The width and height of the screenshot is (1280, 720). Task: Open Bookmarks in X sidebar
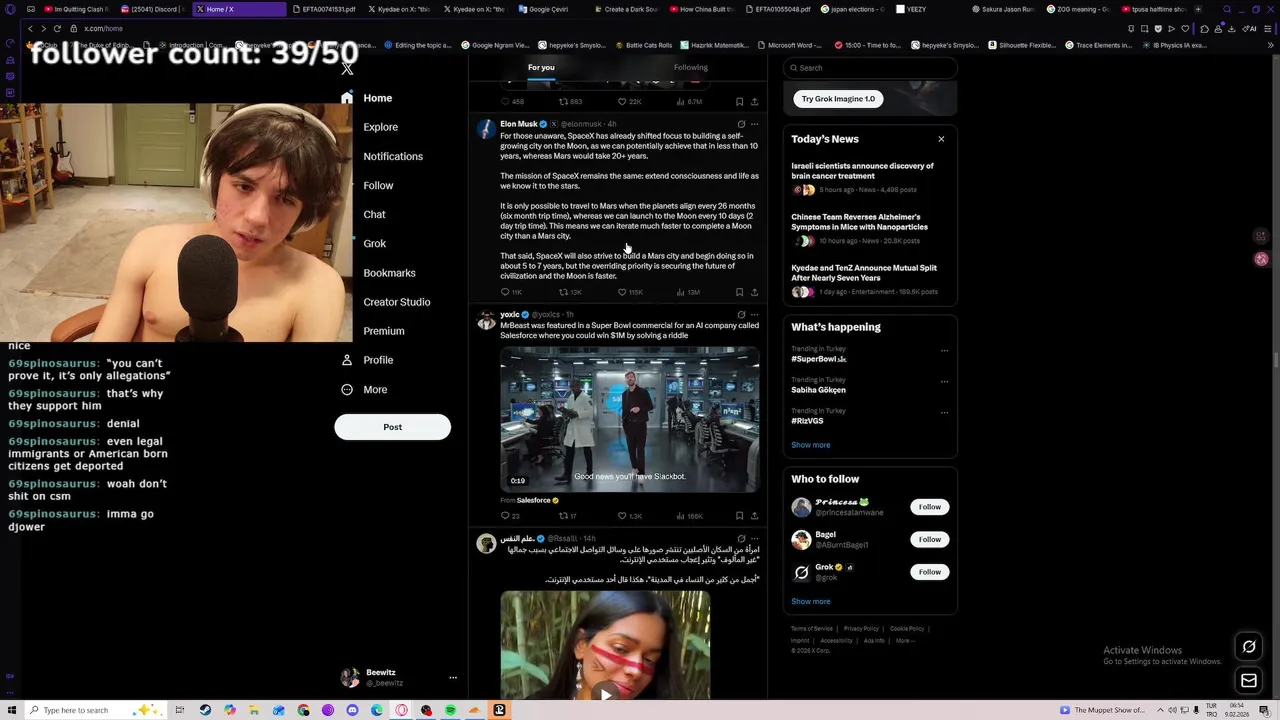(389, 272)
